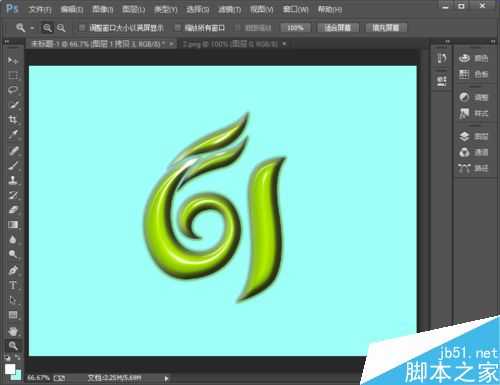
Task: Select the Zoom tool in the toolbox
Action: click(x=13, y=346)
